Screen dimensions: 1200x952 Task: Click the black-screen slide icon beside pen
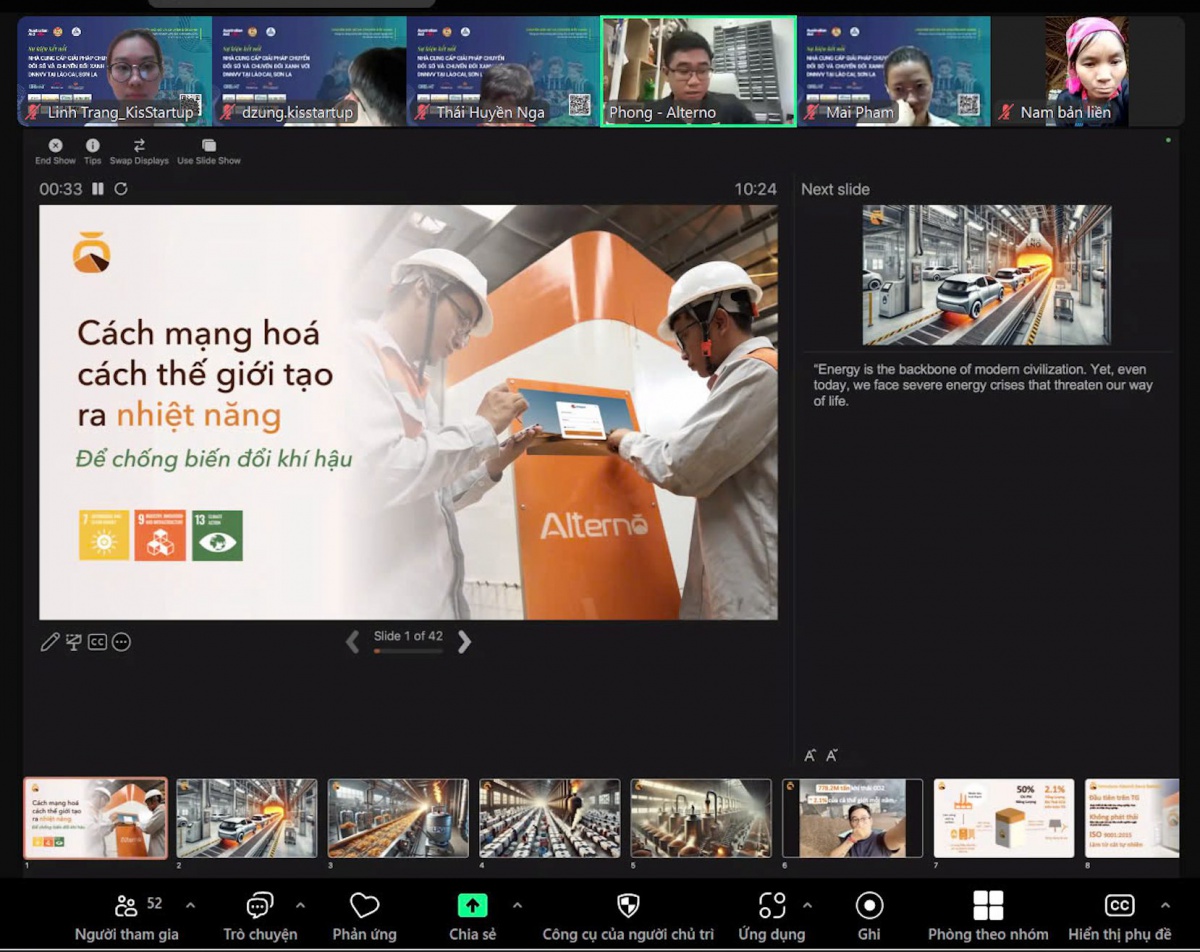(74, 642)
